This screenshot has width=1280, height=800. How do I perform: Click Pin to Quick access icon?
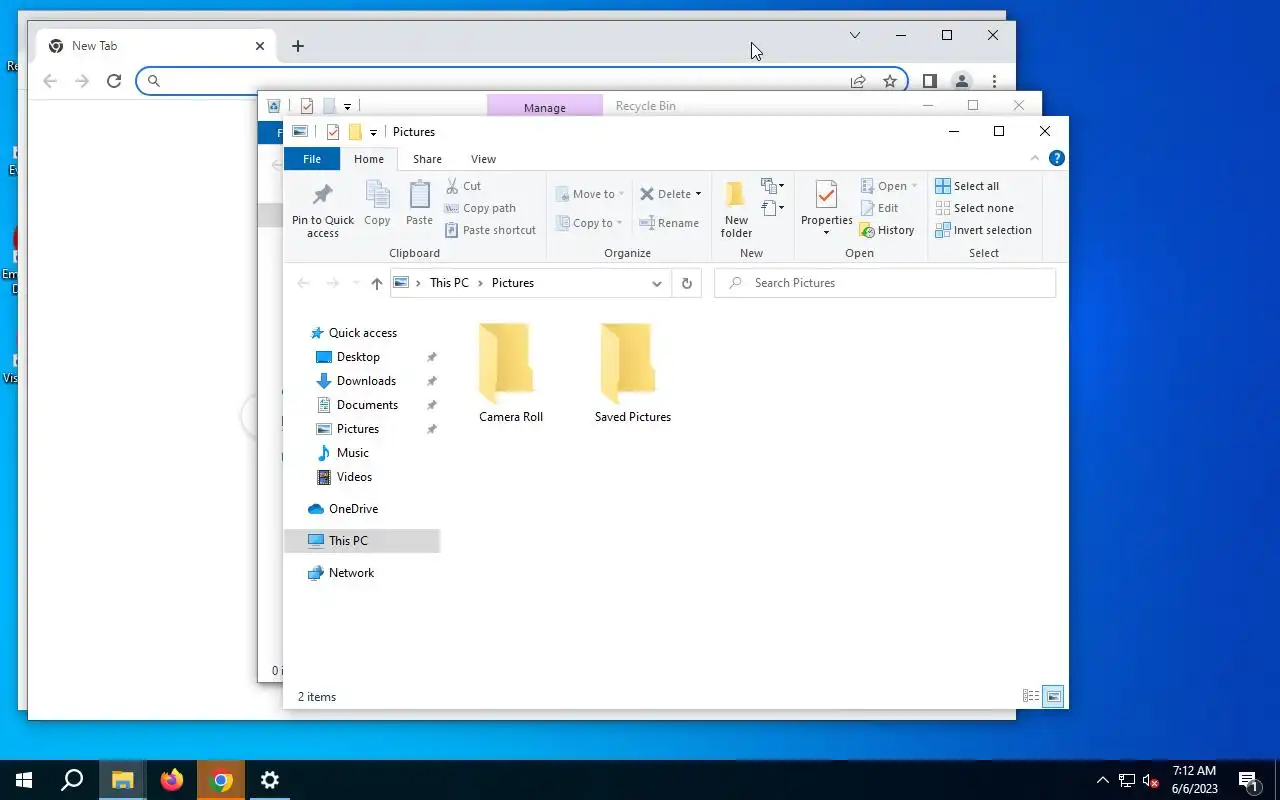(322, 196)
